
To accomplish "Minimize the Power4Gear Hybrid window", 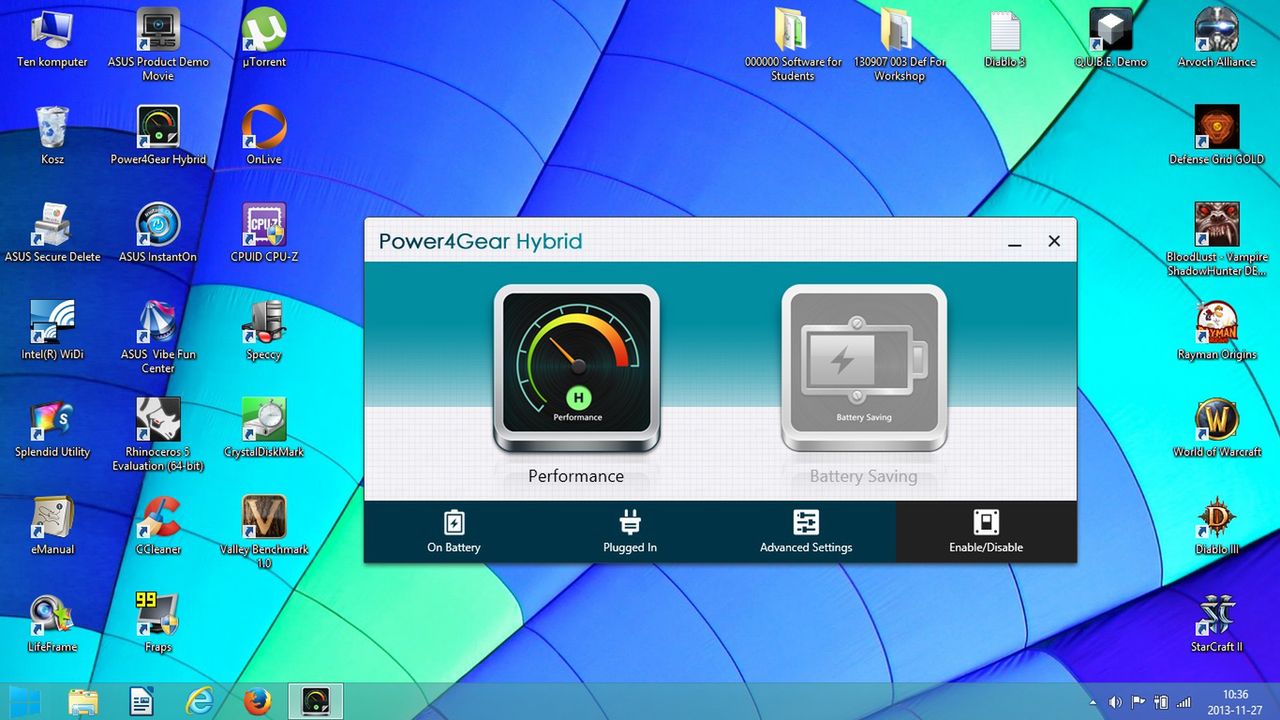I will pos(1015,241).
